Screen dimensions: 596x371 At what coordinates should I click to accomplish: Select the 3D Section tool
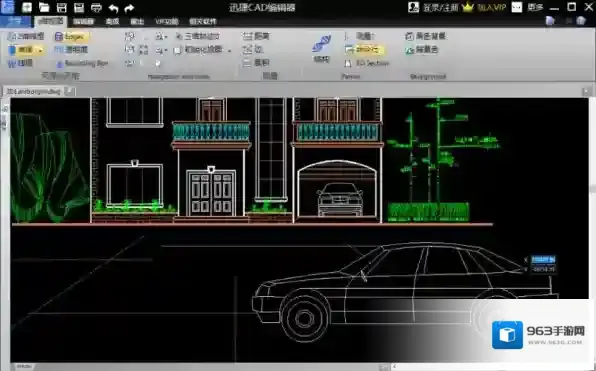[367, 63]
